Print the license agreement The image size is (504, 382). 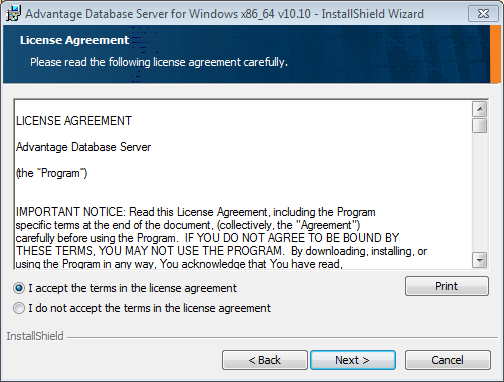pos(447,286)
